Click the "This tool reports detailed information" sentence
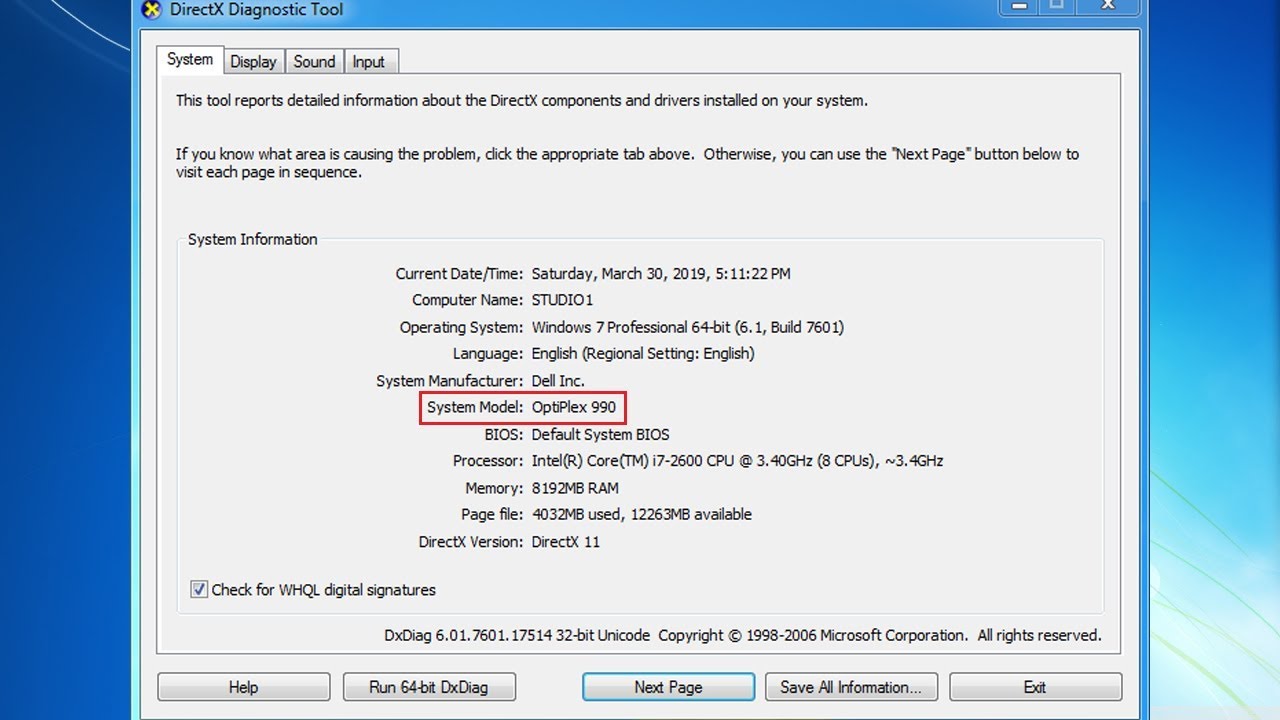 tap(522, 101)
